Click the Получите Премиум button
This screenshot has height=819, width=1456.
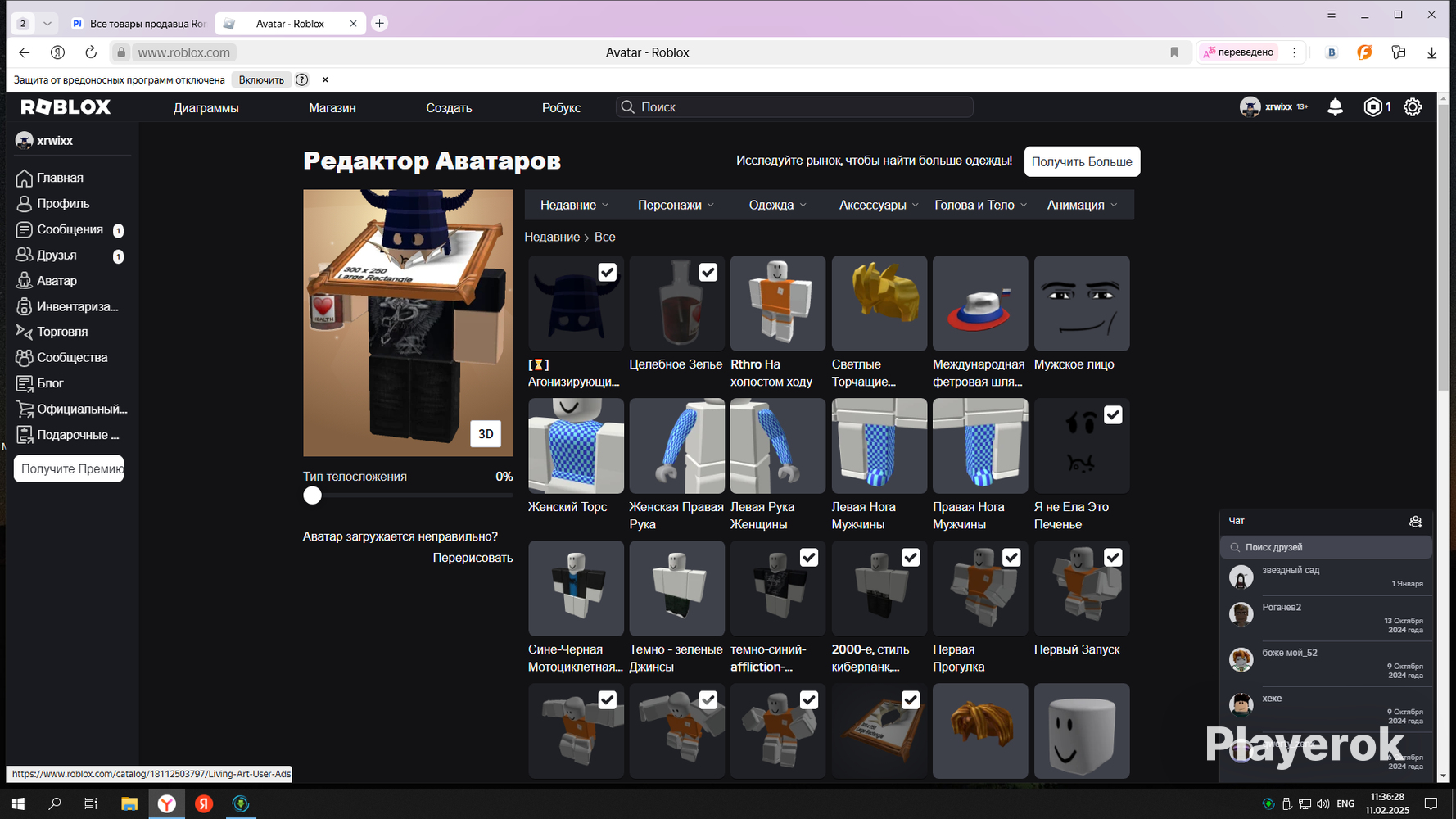point(69,469)
